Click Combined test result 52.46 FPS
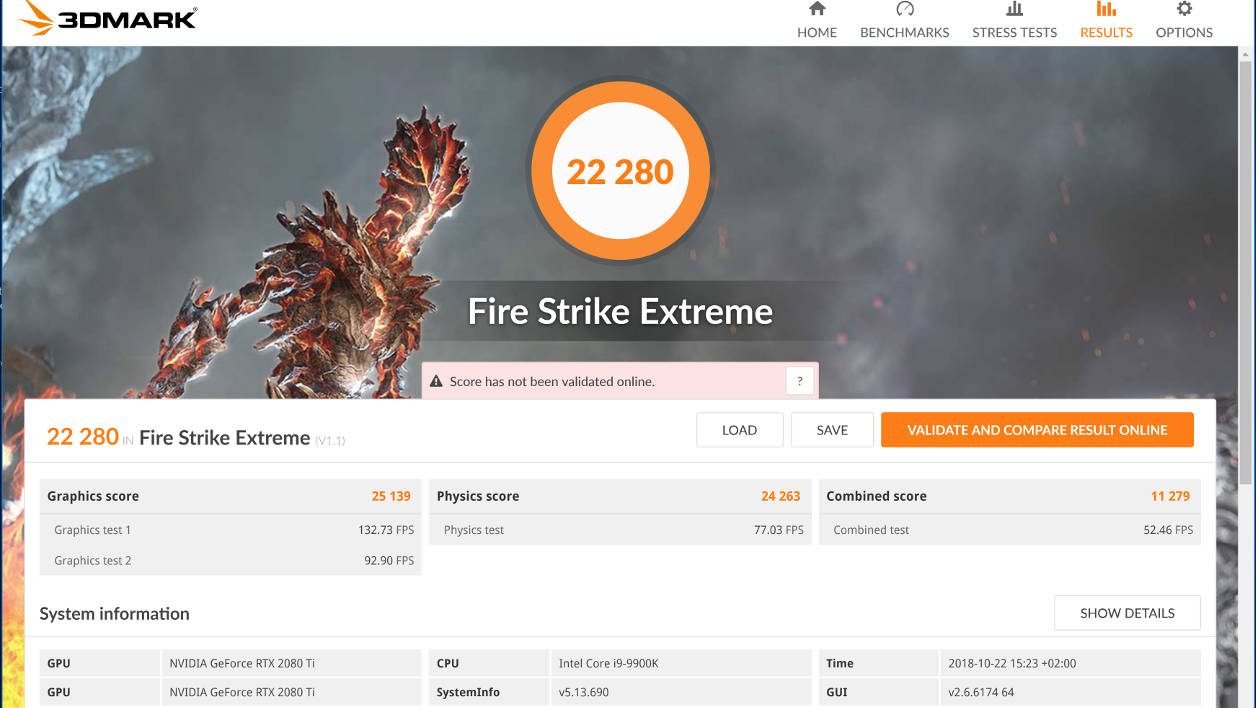The height and width of the screenshot is (708, 1256). pyautogui.click(x=1168, y=530)
